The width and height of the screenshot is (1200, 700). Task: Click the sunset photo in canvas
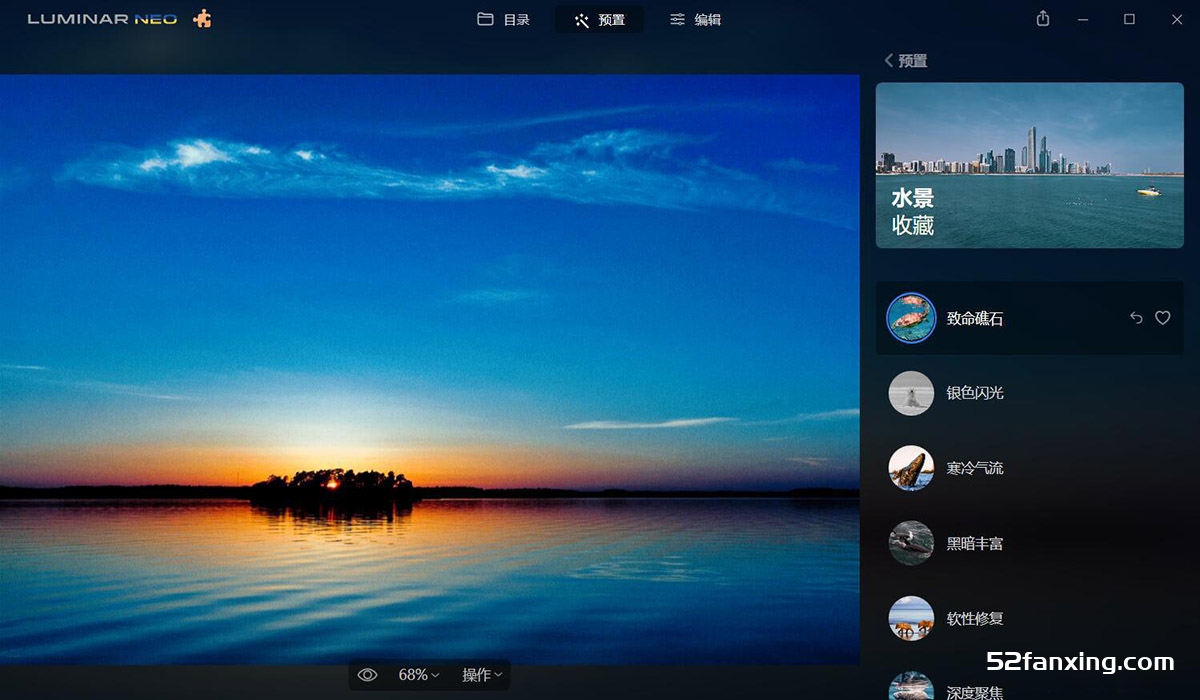point(430,369)
